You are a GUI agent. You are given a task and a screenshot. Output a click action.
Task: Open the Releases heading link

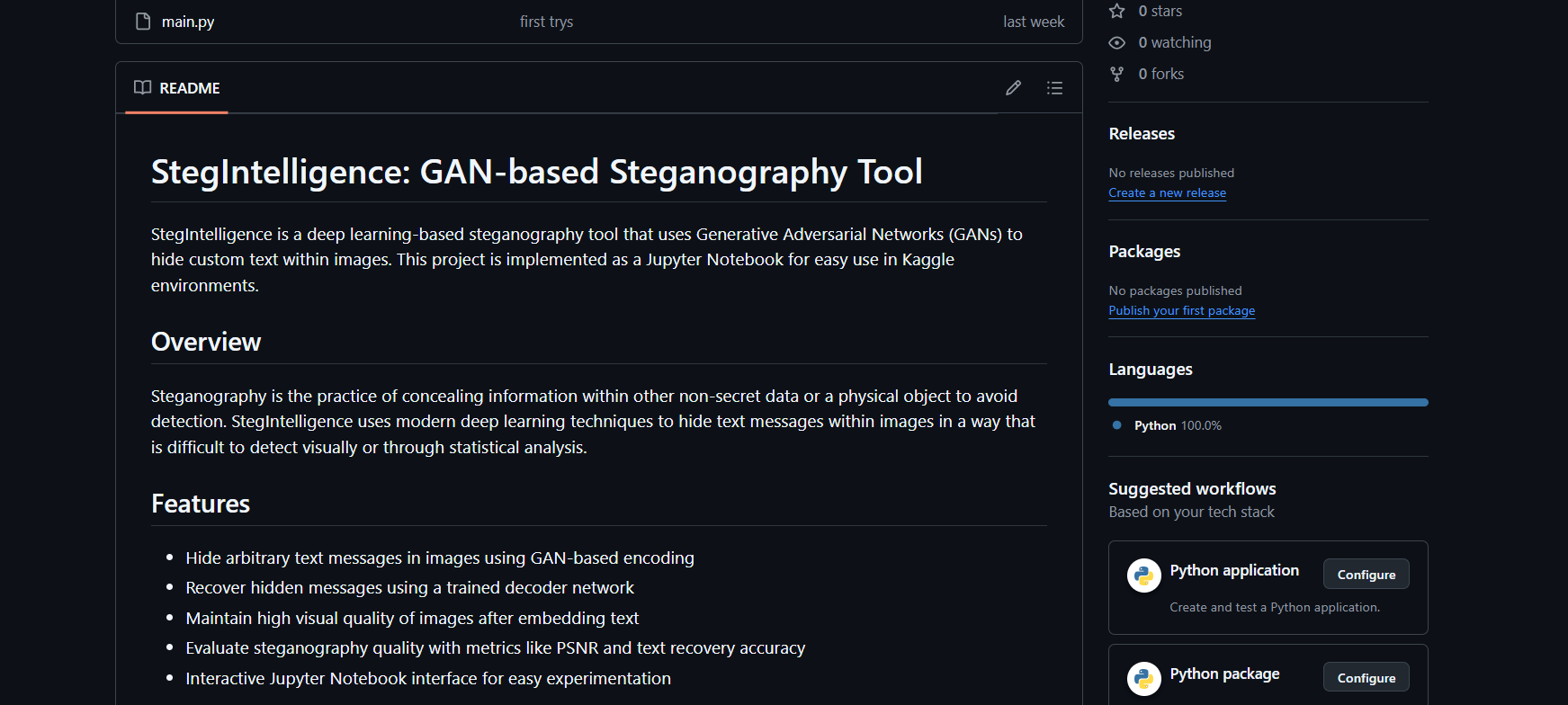(x=1142, y=134)
